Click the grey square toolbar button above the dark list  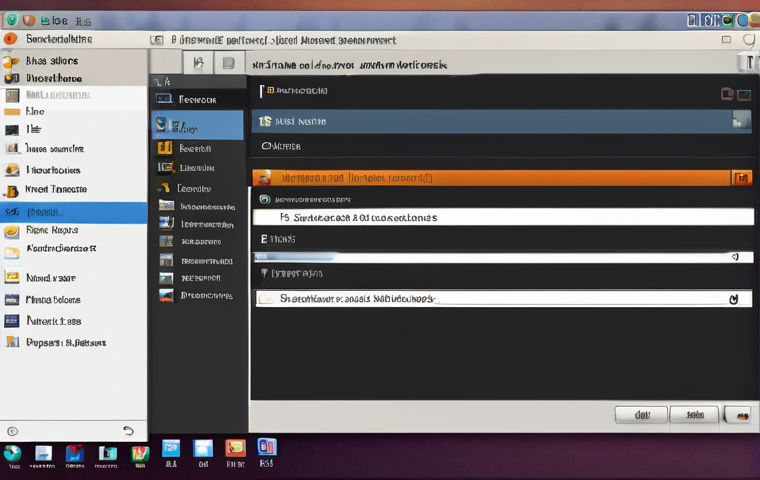pyautogui.click(x=228, y=63)
